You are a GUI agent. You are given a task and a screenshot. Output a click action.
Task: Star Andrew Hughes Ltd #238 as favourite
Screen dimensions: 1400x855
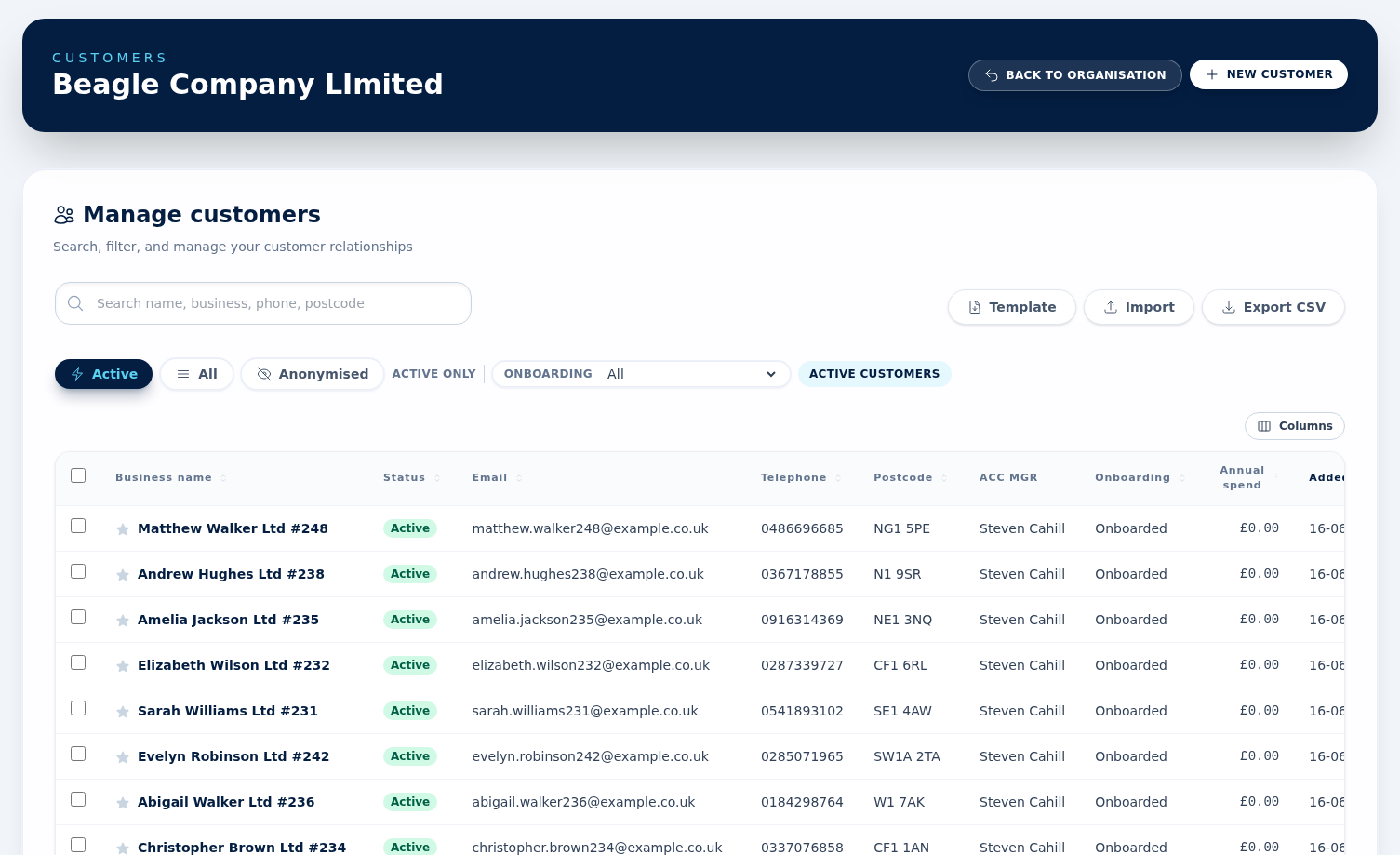pos(123,575)
